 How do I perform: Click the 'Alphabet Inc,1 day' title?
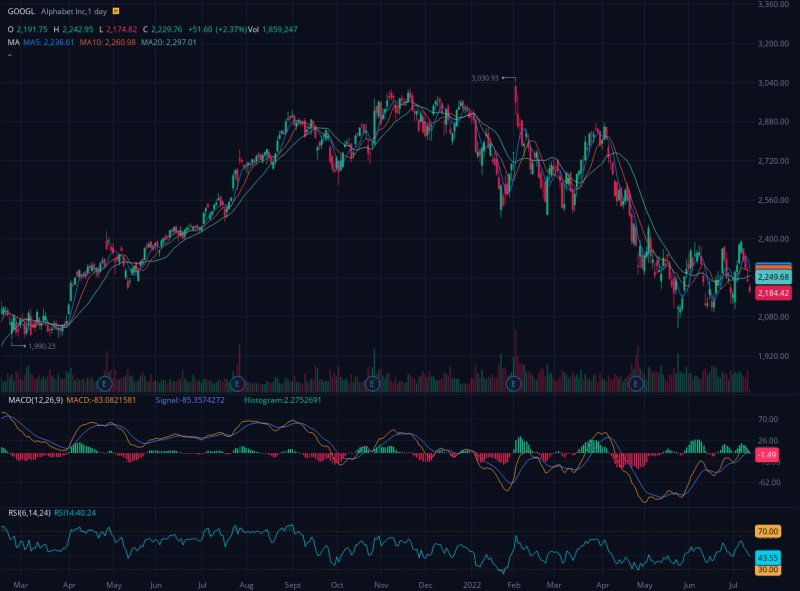74,11
